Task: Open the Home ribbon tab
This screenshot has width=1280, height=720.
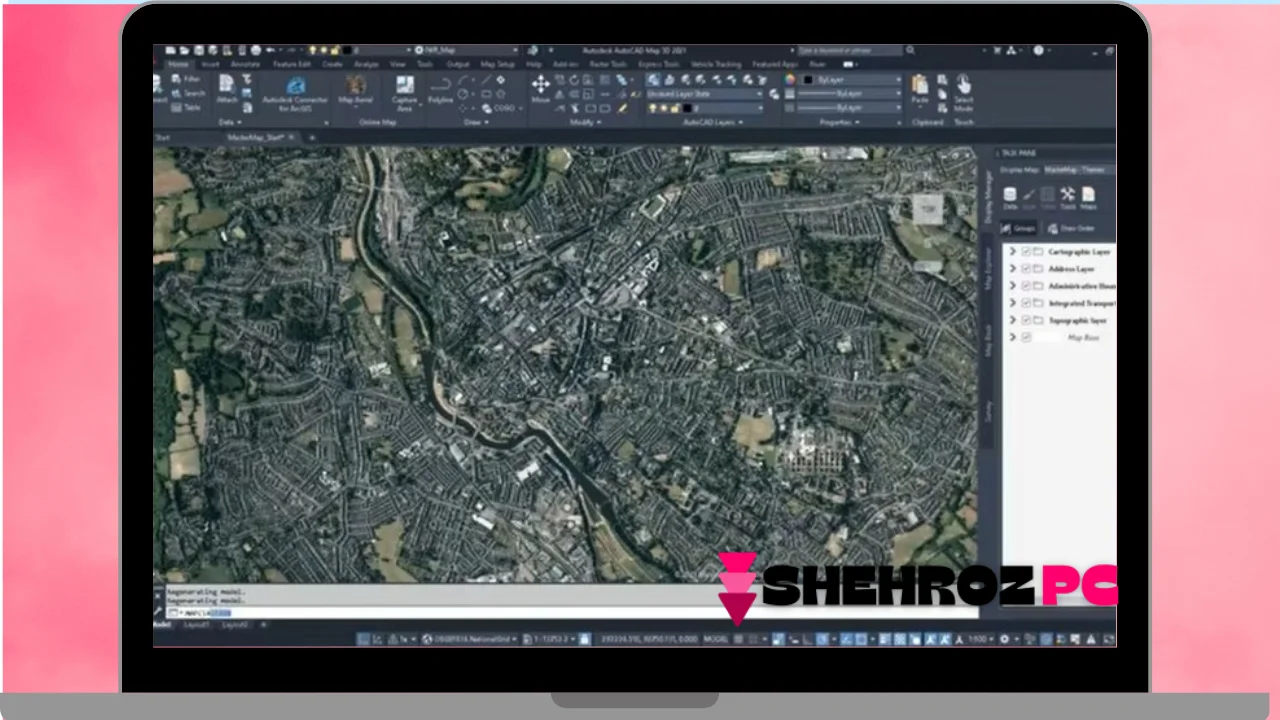Action: point(177,64)
